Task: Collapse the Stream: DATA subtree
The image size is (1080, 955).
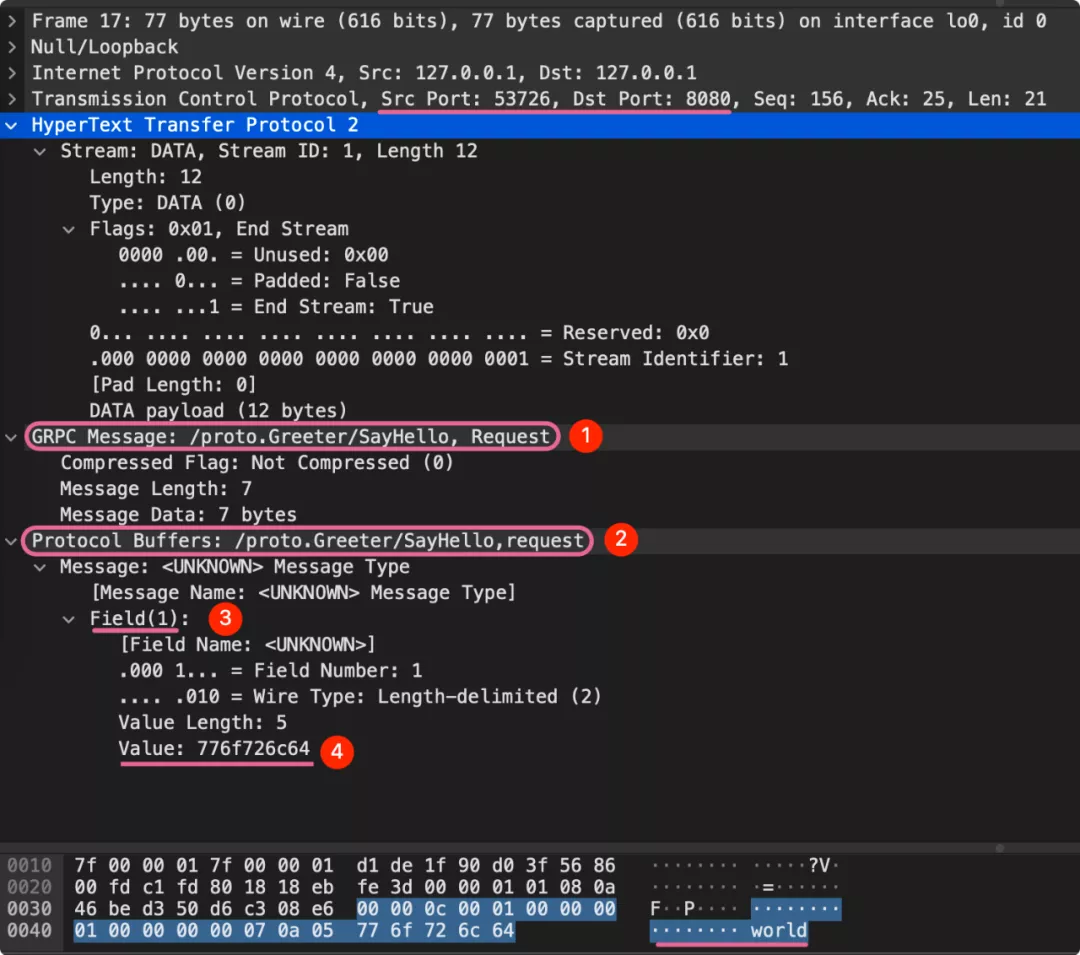Action: click(40, 151)
